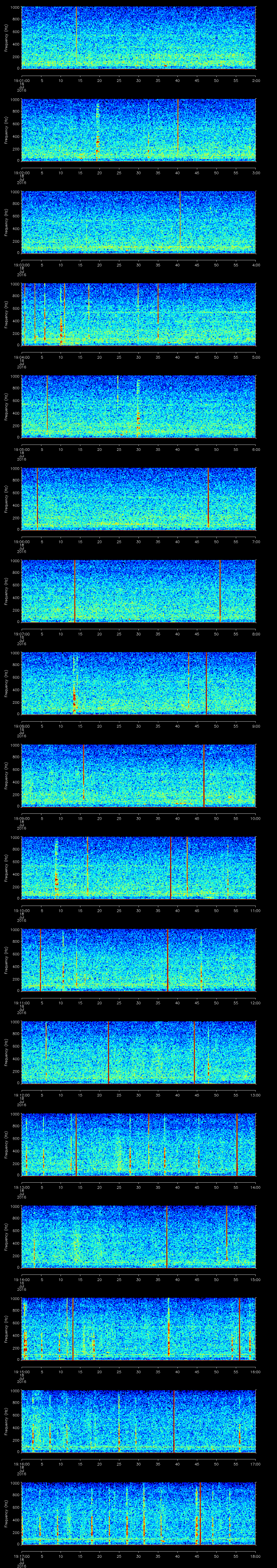Select the 12:00 end-of-minute axis label
Image resolution: width=277 pixels, height=1568 pixels.
[256, 1003]
